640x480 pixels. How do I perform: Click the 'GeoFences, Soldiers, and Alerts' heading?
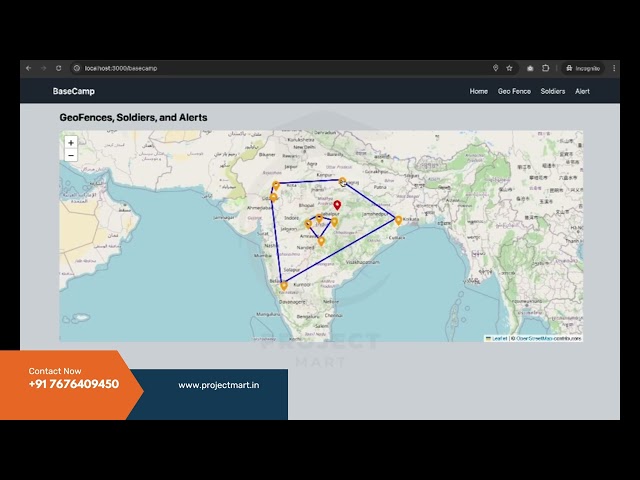[x=133, y=118]
